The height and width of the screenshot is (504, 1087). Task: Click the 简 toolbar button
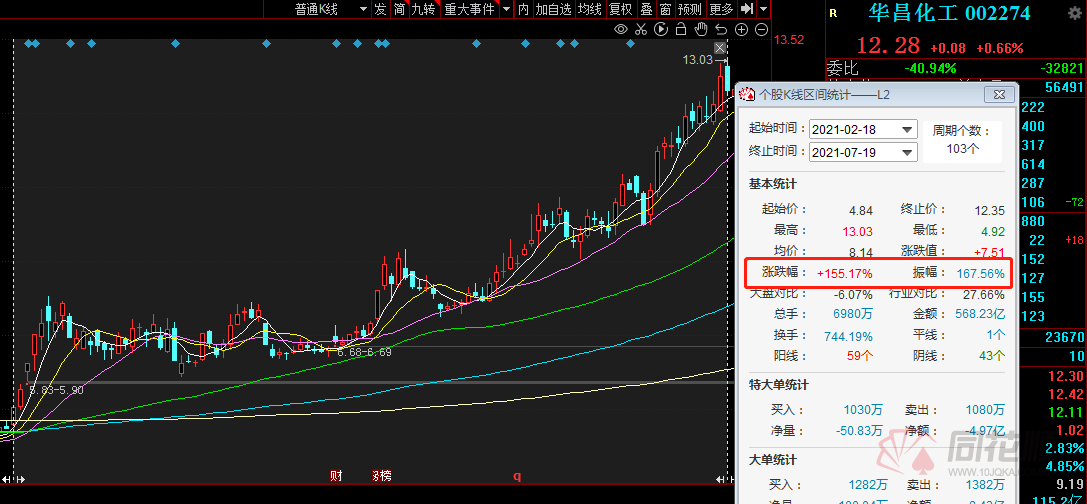[399, 9]
